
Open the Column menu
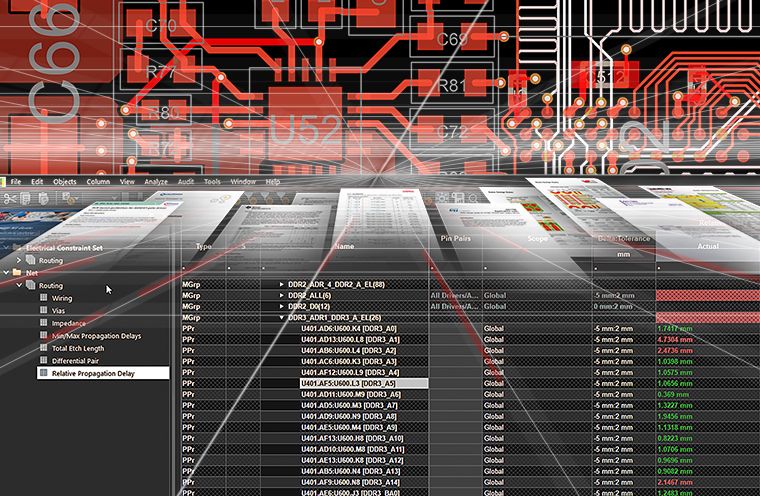98,182
